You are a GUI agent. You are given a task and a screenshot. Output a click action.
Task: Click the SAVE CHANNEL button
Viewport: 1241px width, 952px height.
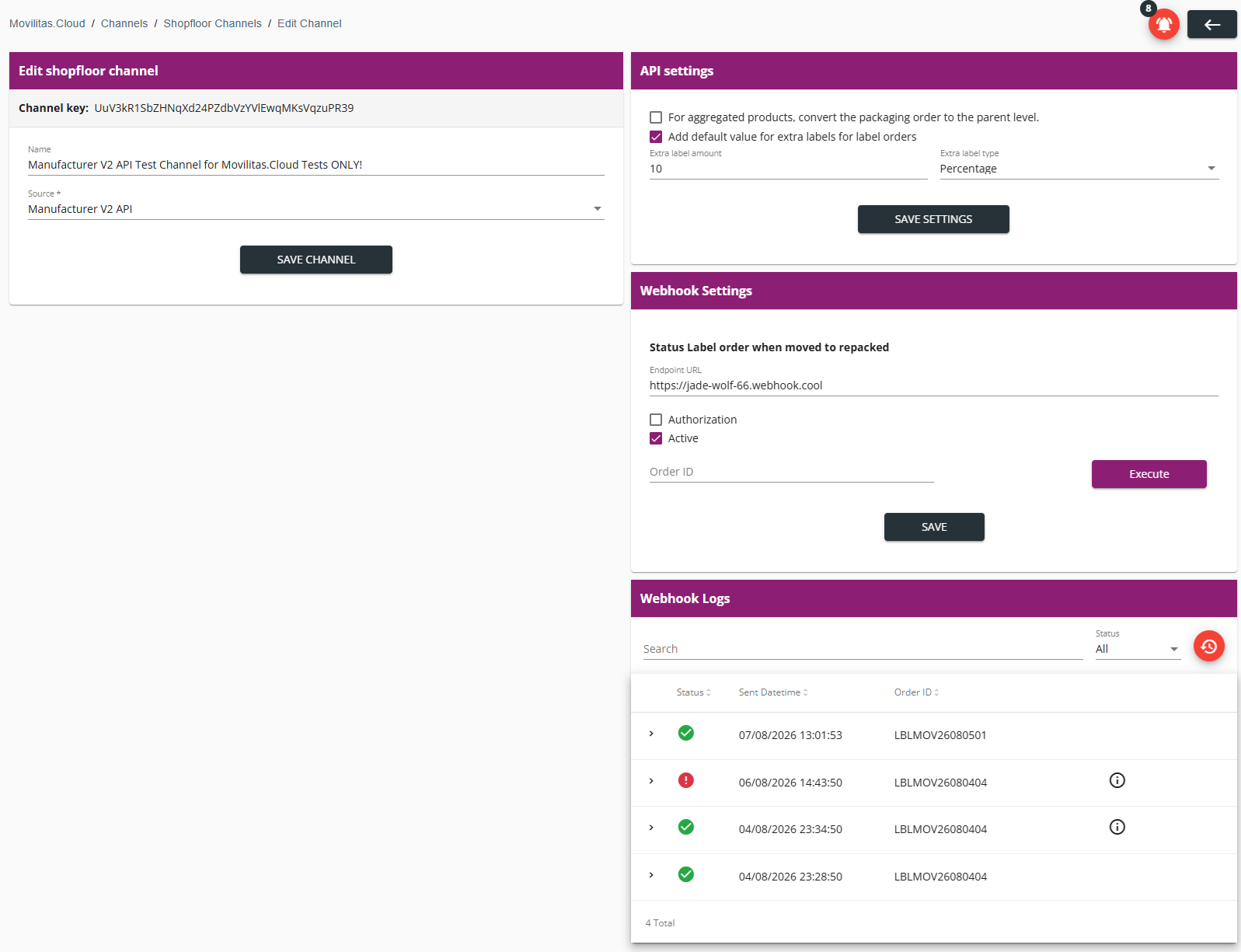[315, 260]
